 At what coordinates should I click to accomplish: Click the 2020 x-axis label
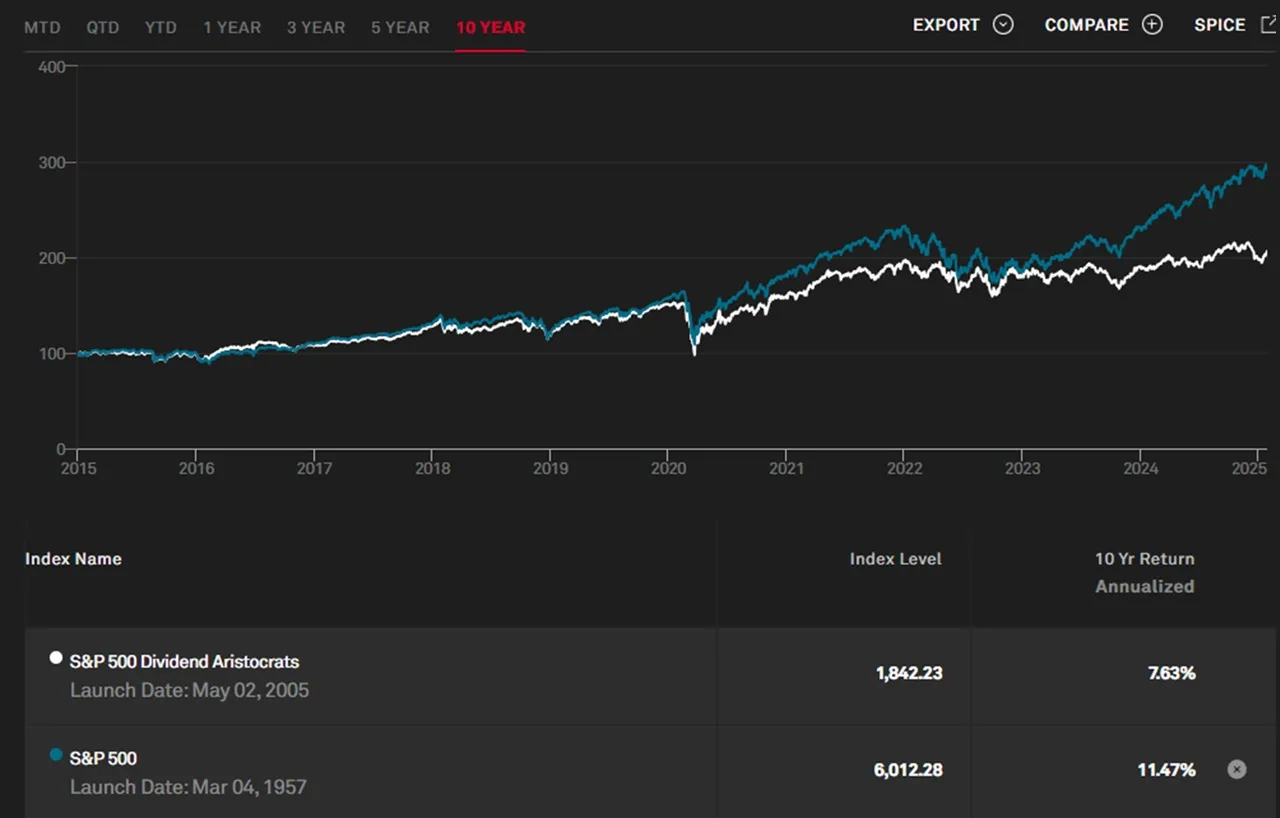668,468
